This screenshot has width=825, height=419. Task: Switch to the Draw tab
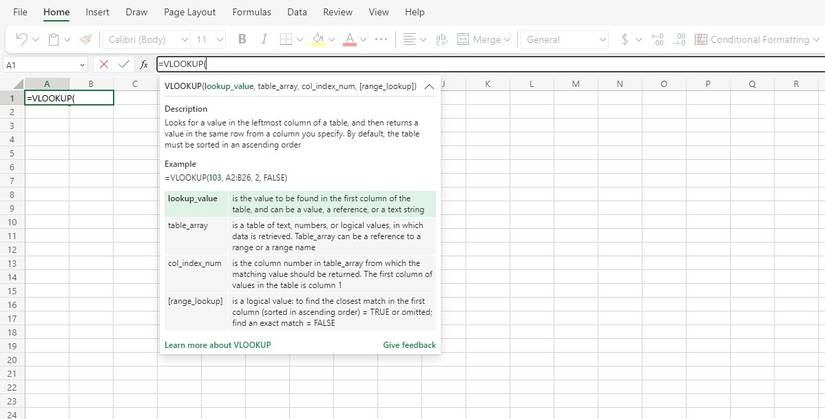(x=136, y=12)
